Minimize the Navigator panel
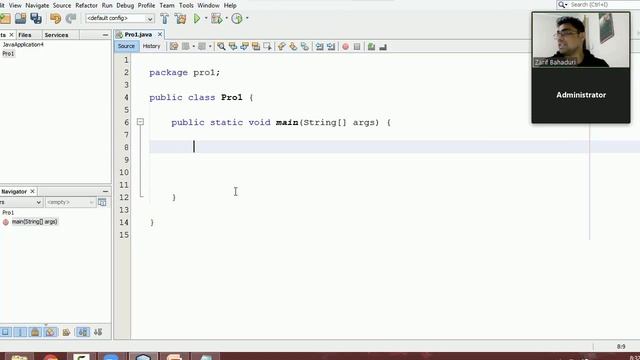The width and height of the screenshot is (640, 360). 105,191
